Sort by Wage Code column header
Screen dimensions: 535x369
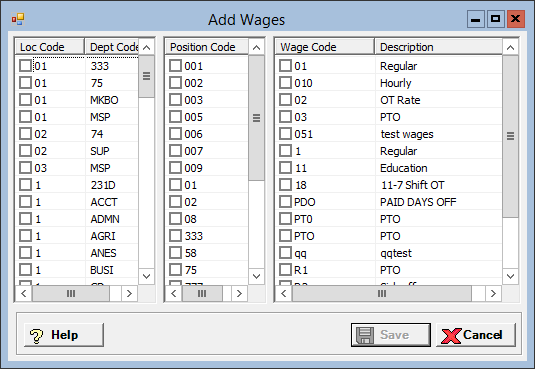[x=324, y=47]
